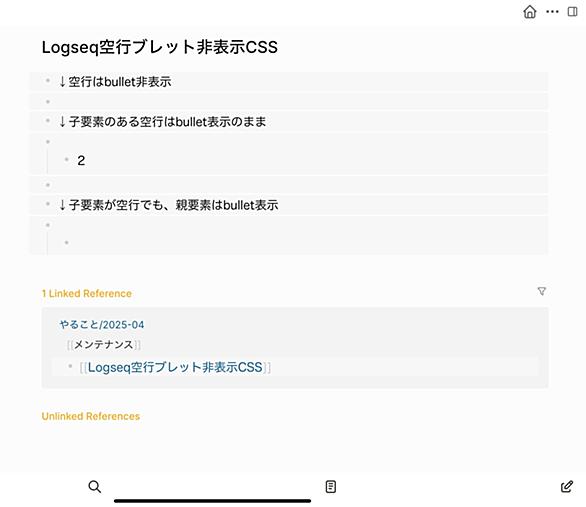The height and width of the screenshot is (507, 586).
Task: Open the メンテナンス page reference
Action: click(104, 344)
